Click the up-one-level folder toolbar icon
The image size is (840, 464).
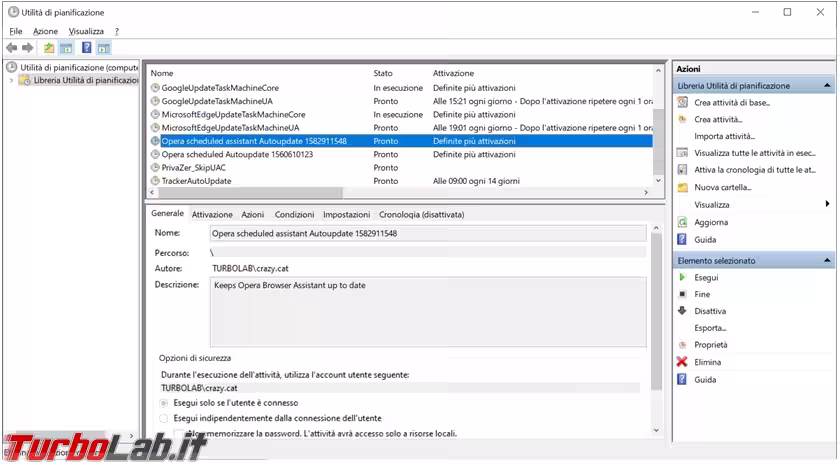click(x=49, y=48)
